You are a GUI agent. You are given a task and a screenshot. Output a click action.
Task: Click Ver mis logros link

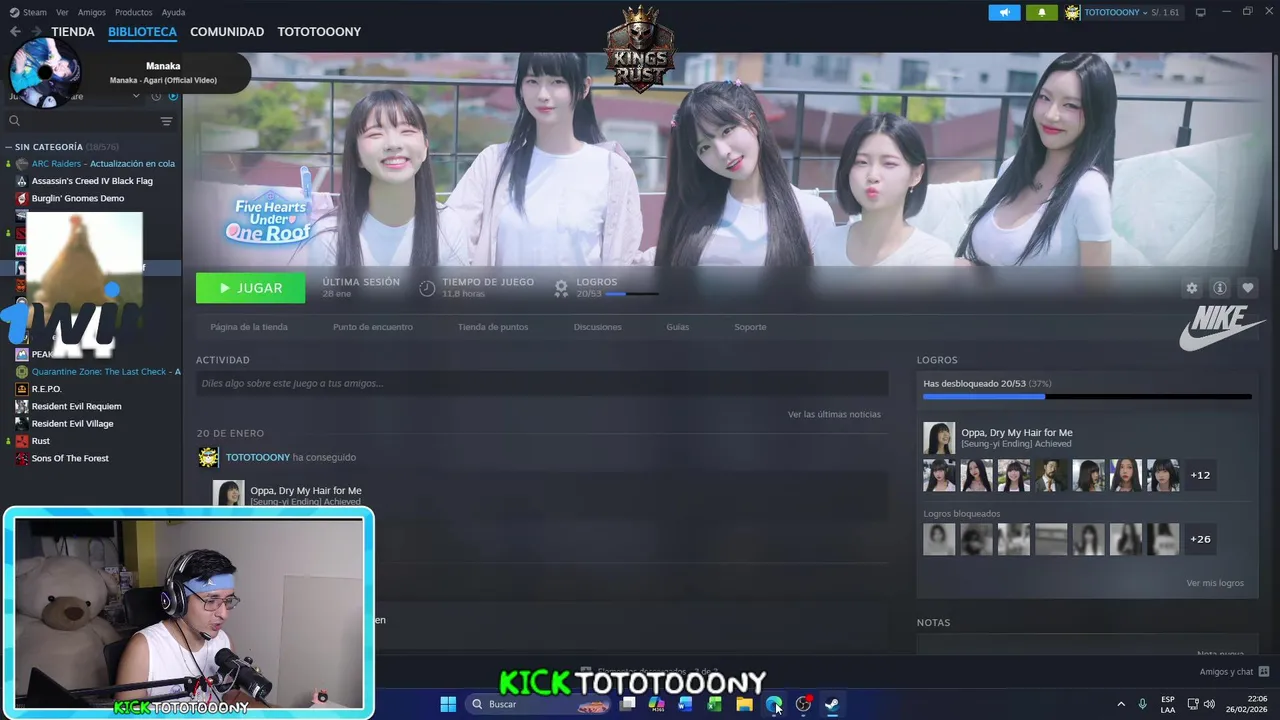coord(1215,583)
